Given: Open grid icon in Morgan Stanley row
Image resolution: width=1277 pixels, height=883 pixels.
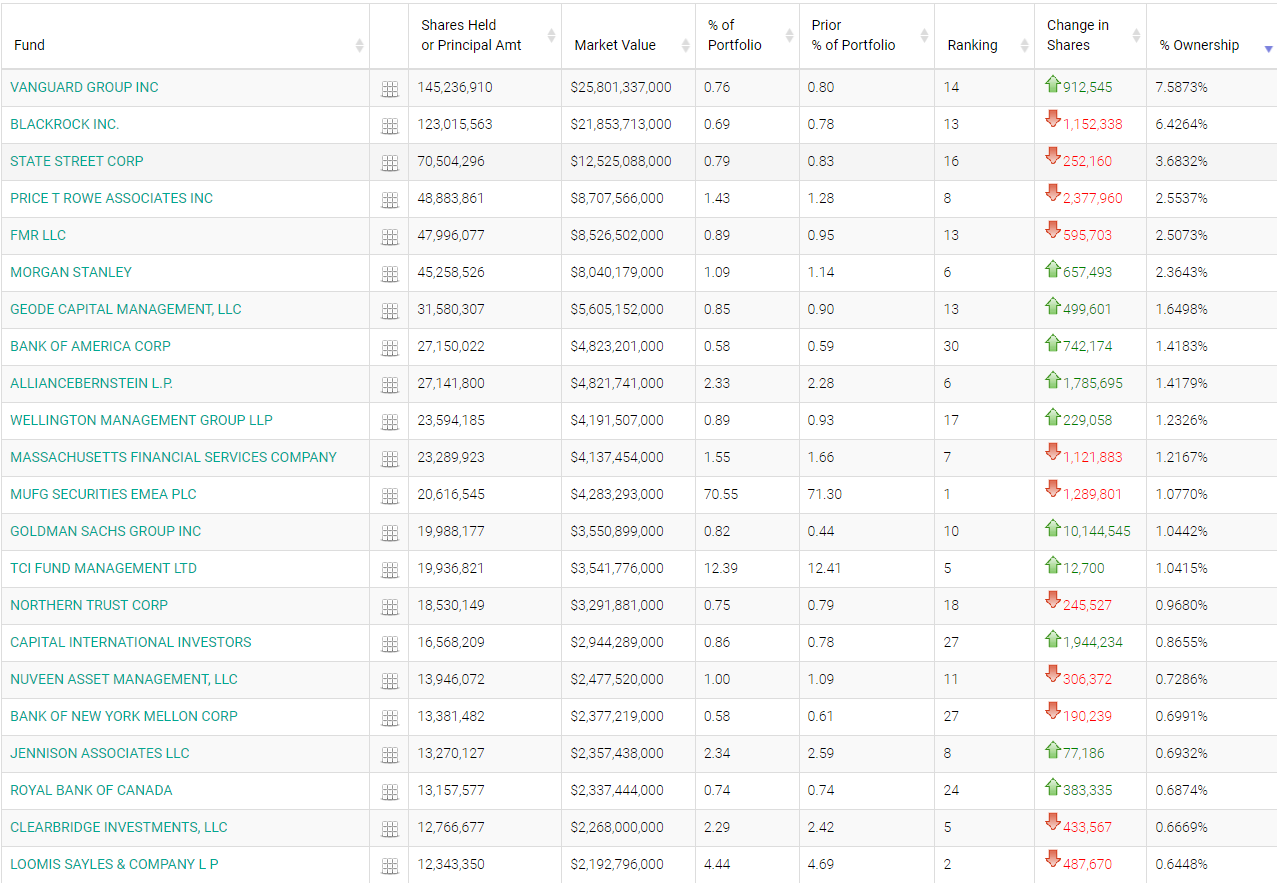Looking at the screenshot, I should (x=390, y=274).
